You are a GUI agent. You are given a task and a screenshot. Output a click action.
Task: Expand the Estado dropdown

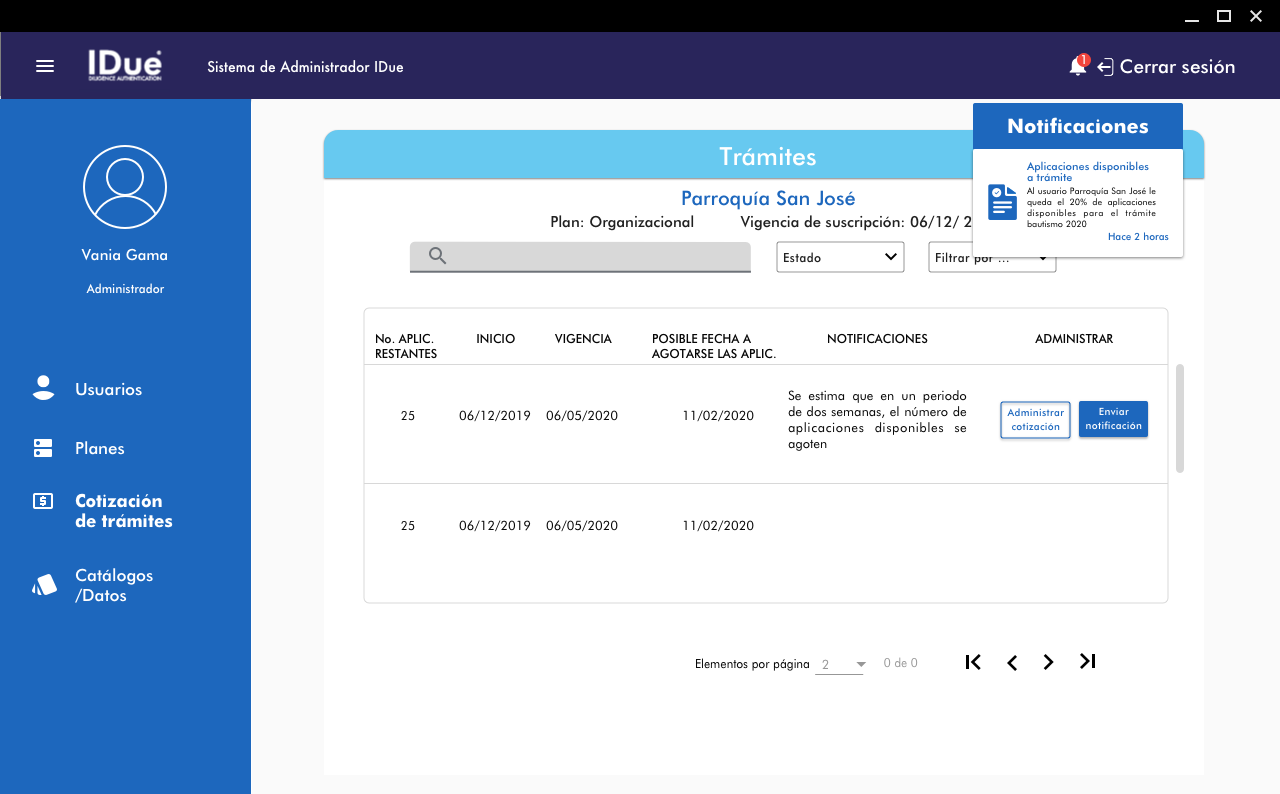click(x=840, y=257)
